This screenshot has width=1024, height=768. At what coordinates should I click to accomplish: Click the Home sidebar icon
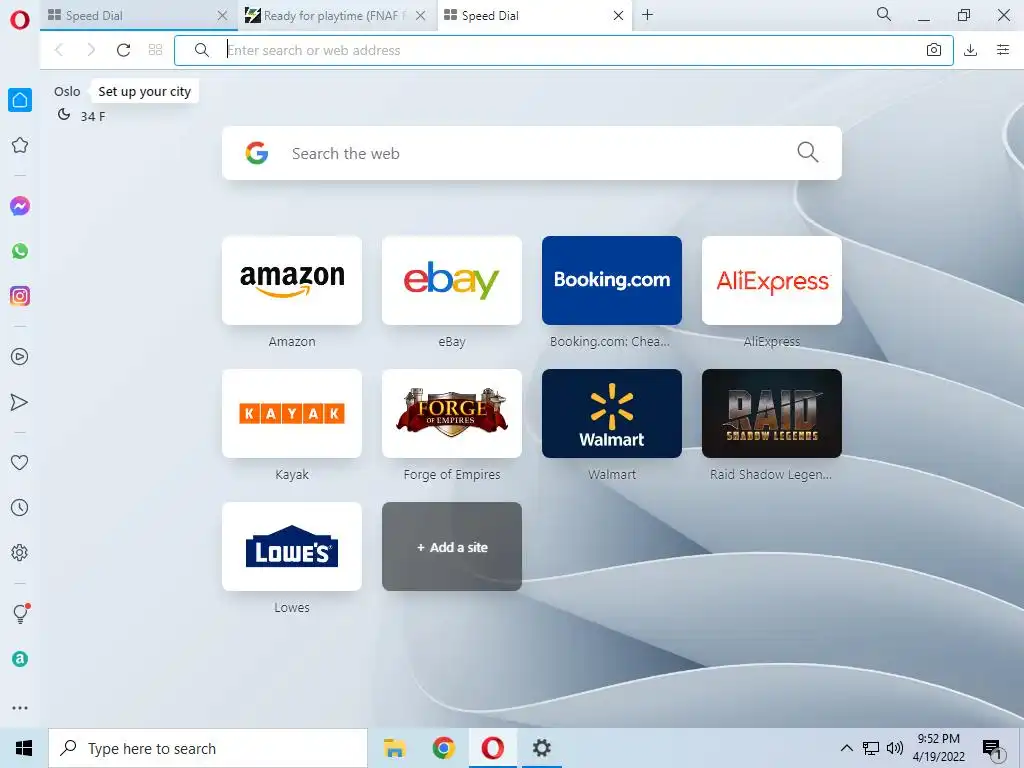click(x=20, y=100)
